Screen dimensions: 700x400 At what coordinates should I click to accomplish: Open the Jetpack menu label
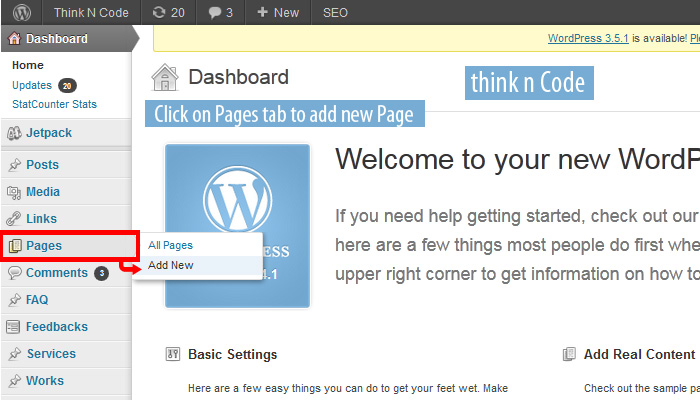point(49,133)
